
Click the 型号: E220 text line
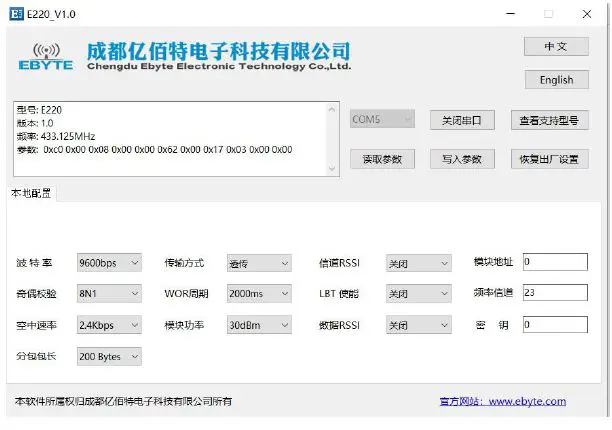click(x=39, y=110)
